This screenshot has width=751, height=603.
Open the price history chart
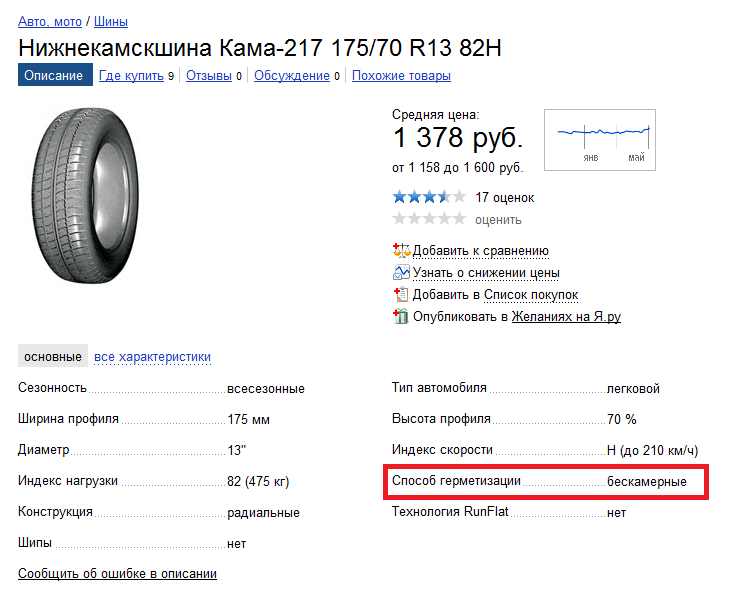pyautogui.click(x=600, y=139)
